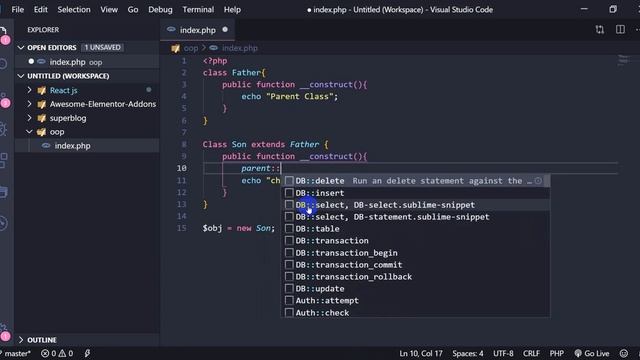Switch to the index.php editor tab
Screen dimensions: 640x360
pos(197,30)
